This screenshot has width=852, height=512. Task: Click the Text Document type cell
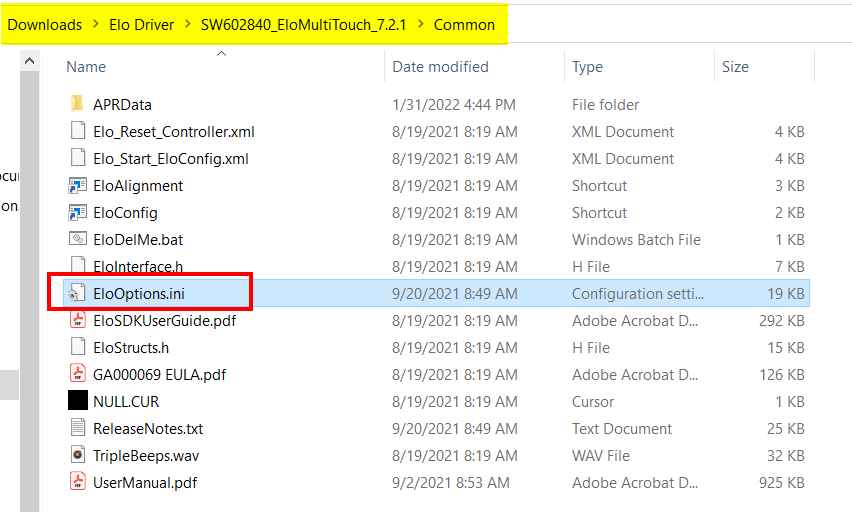coord(622,429)
